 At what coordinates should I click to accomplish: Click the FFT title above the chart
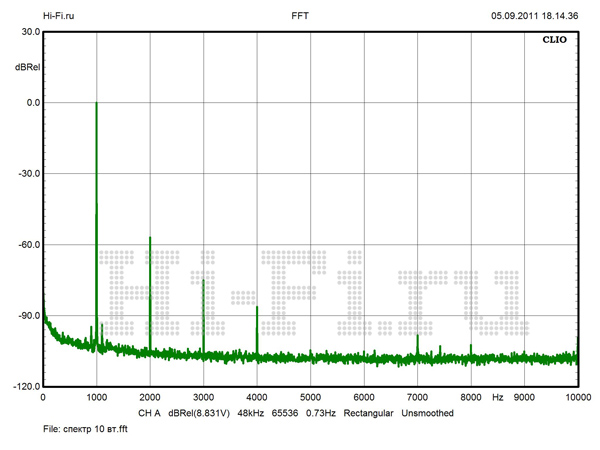point(299,16)
